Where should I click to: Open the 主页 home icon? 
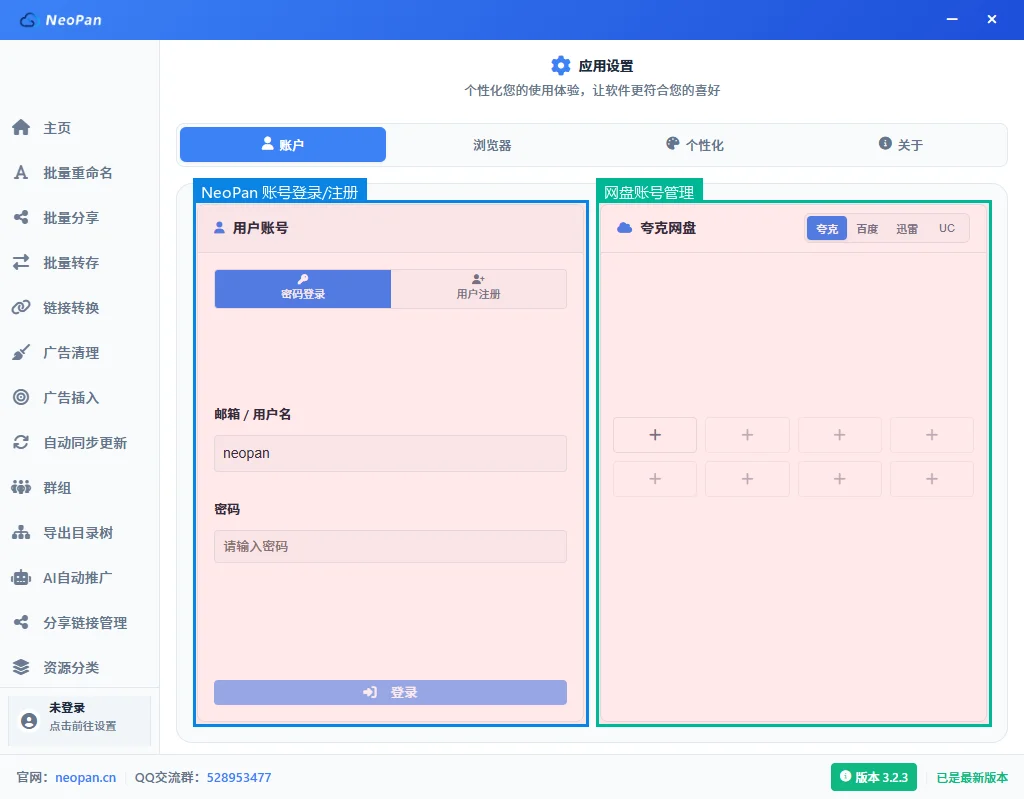coord(21,127)
